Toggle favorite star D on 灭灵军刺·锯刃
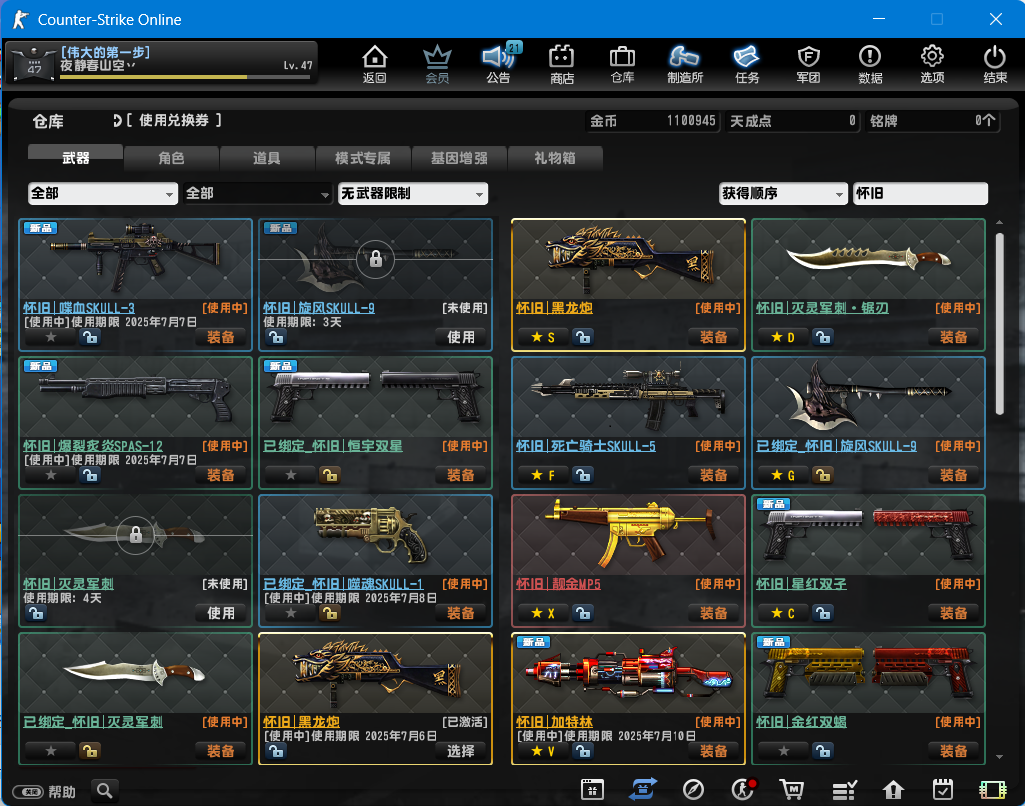This screenshot has width=1025, height=806. (x=782, y=337)
